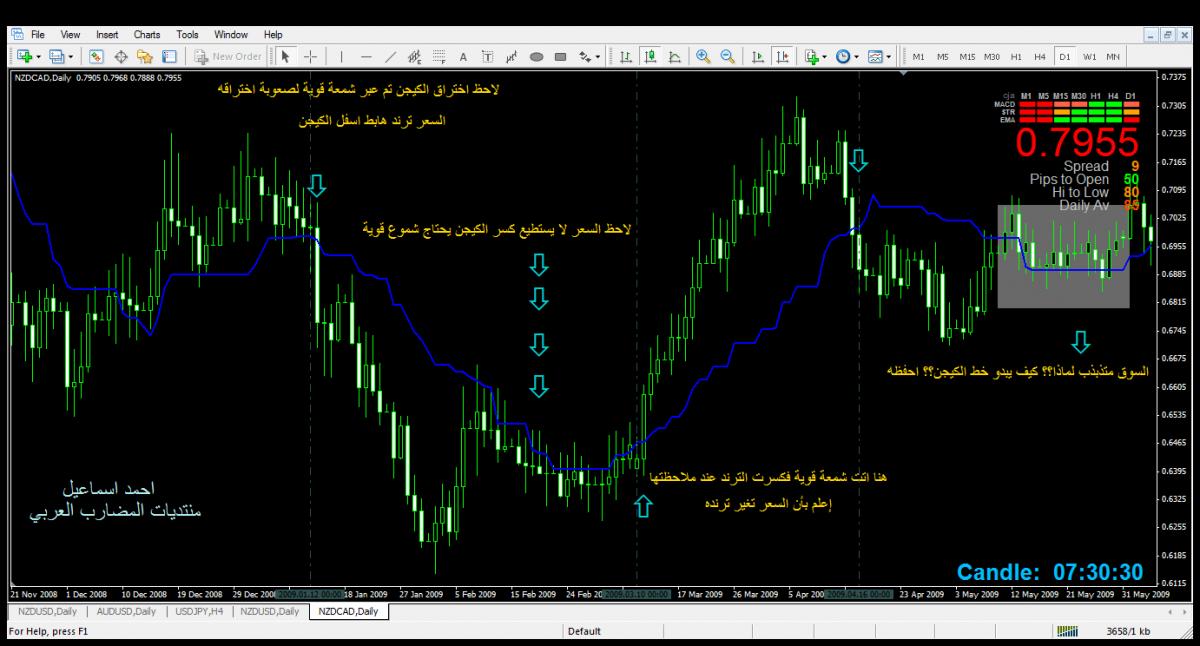Select the M1 timeframe

pyautogui.click(x=918, y=57)
